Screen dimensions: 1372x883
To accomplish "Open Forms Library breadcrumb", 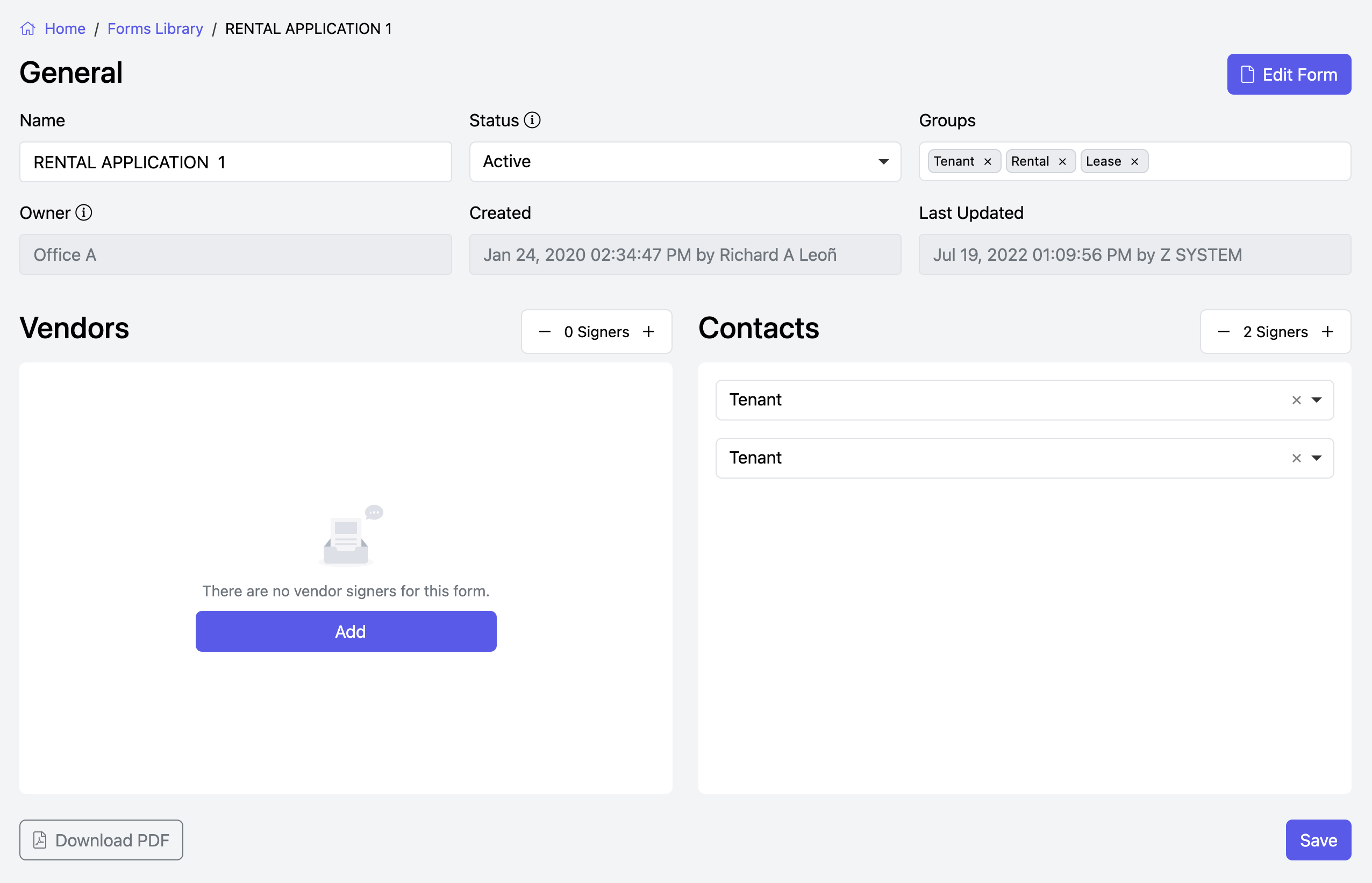I will [155, 29].
